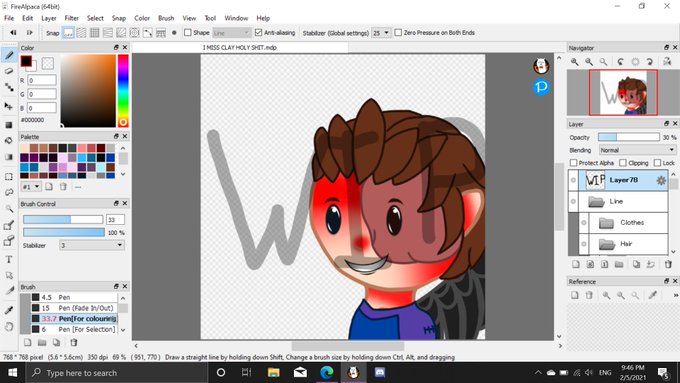This screenshot has height=383, width=680.
Task: Select the Hand tool
Action: coord(9,327)
